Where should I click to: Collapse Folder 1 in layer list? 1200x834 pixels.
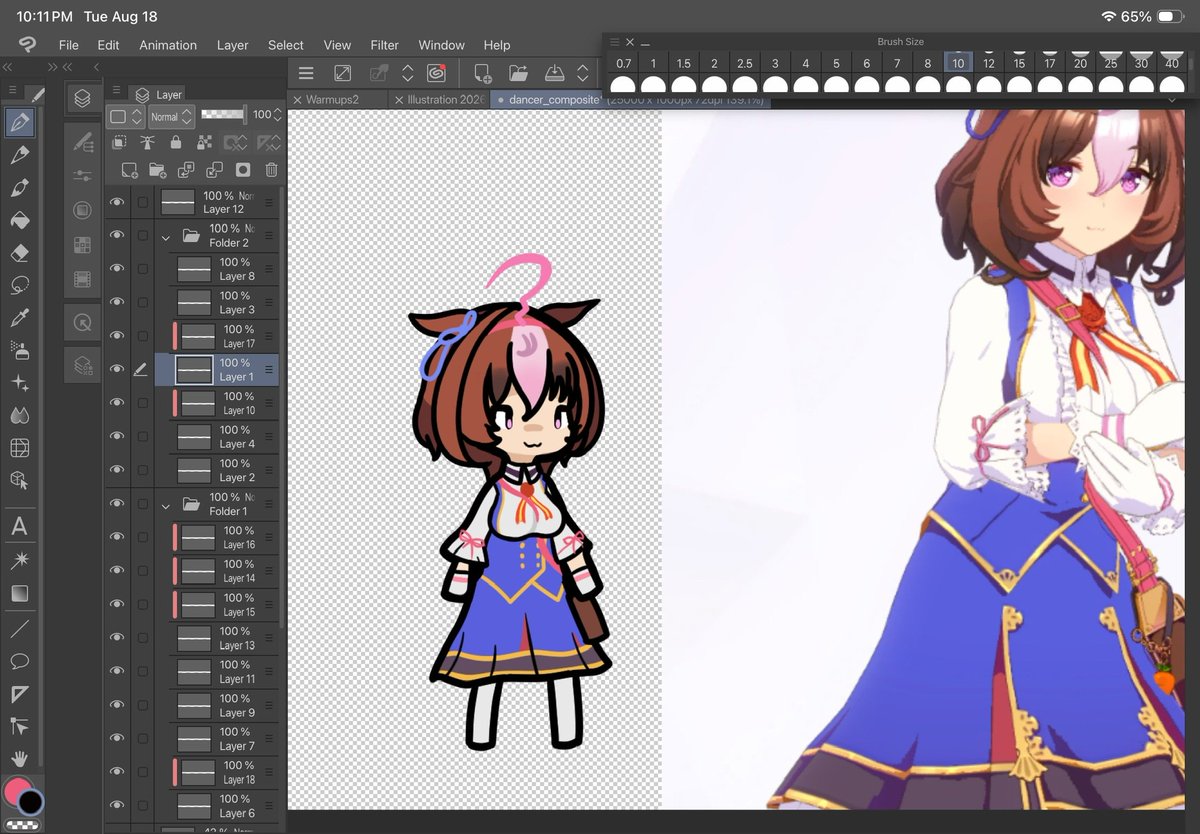[166, 505]
